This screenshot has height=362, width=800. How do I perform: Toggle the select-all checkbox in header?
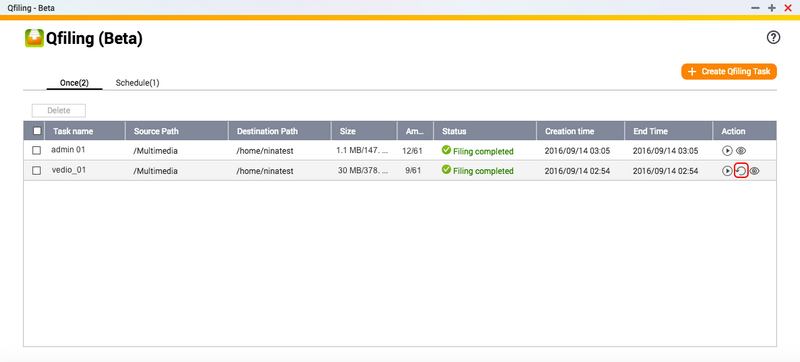(x=37, y=131)
